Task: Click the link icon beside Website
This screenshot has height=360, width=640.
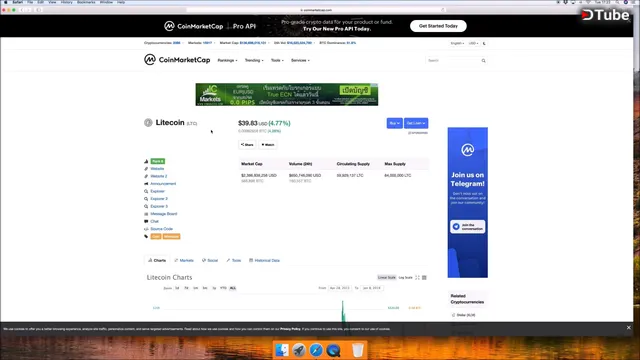Action: pyautogui.click(x=146, y=169)
